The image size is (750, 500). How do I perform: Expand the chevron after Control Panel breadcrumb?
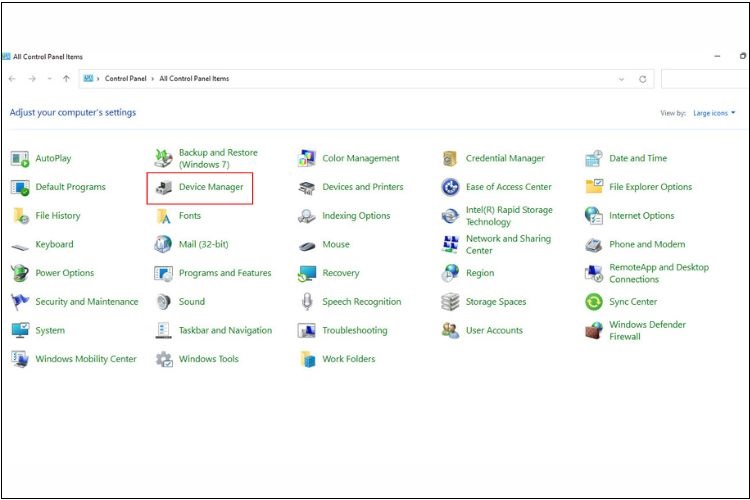pos(153,79)
